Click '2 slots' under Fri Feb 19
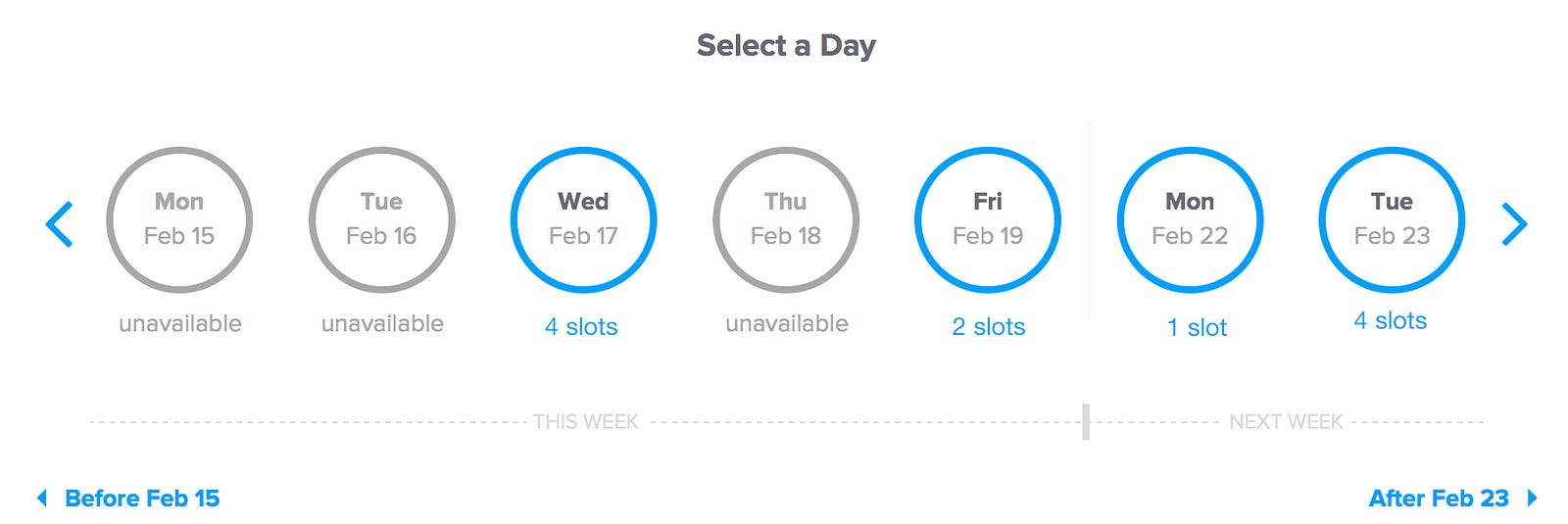 pos(988,326)
